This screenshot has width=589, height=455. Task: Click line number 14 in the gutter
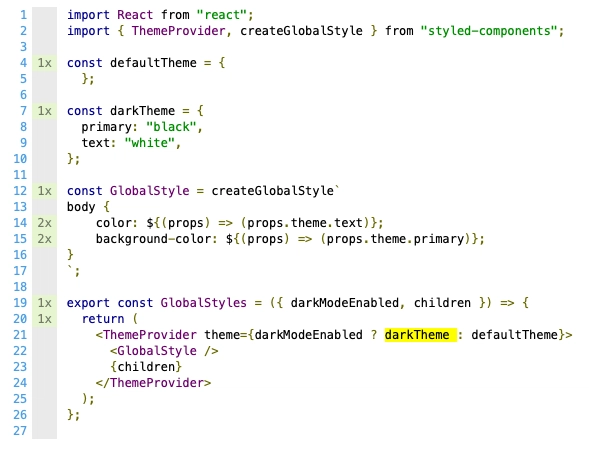[20, 223]
